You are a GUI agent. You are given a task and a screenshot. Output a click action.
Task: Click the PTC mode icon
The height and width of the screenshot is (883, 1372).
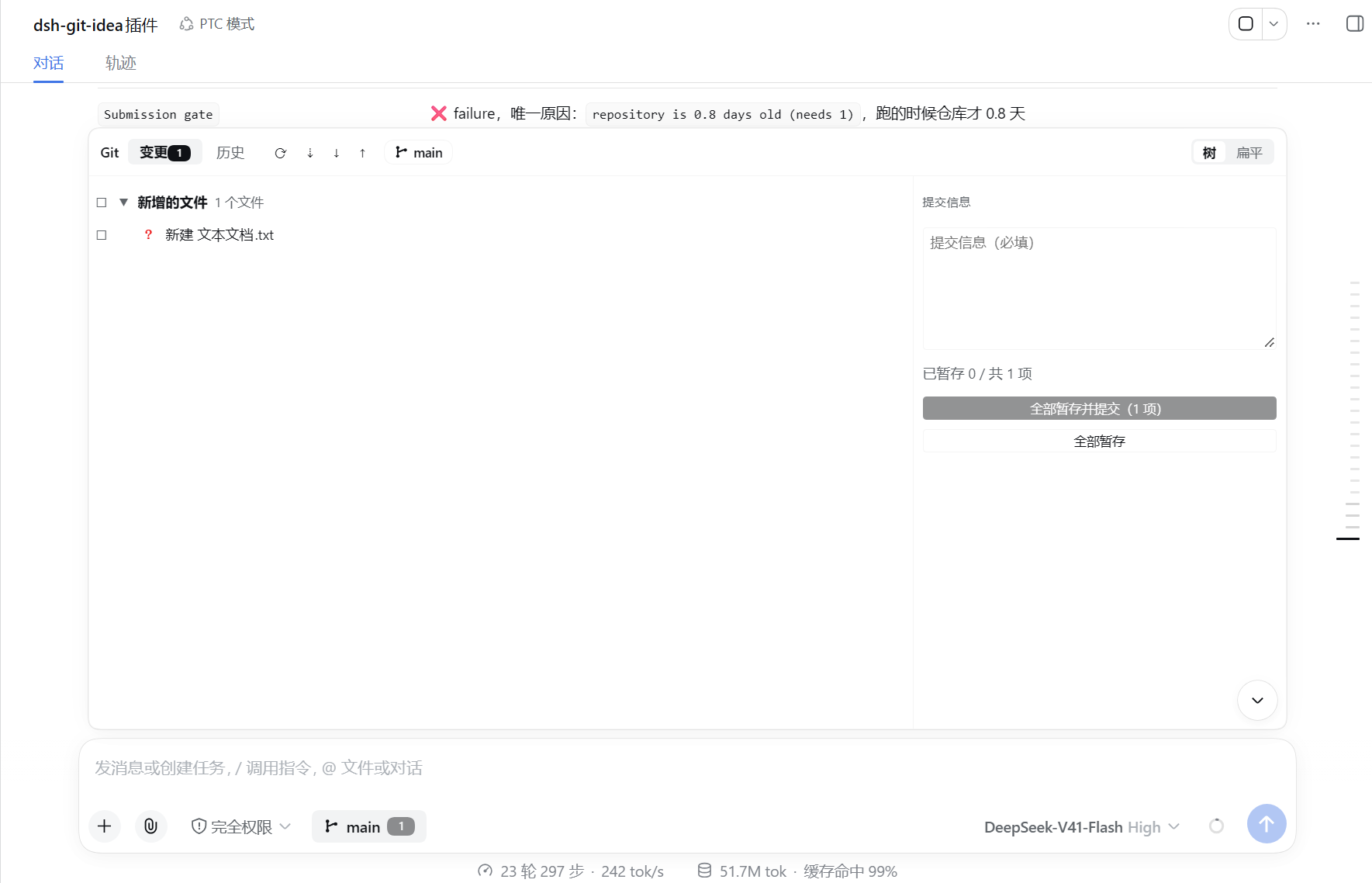186,24
